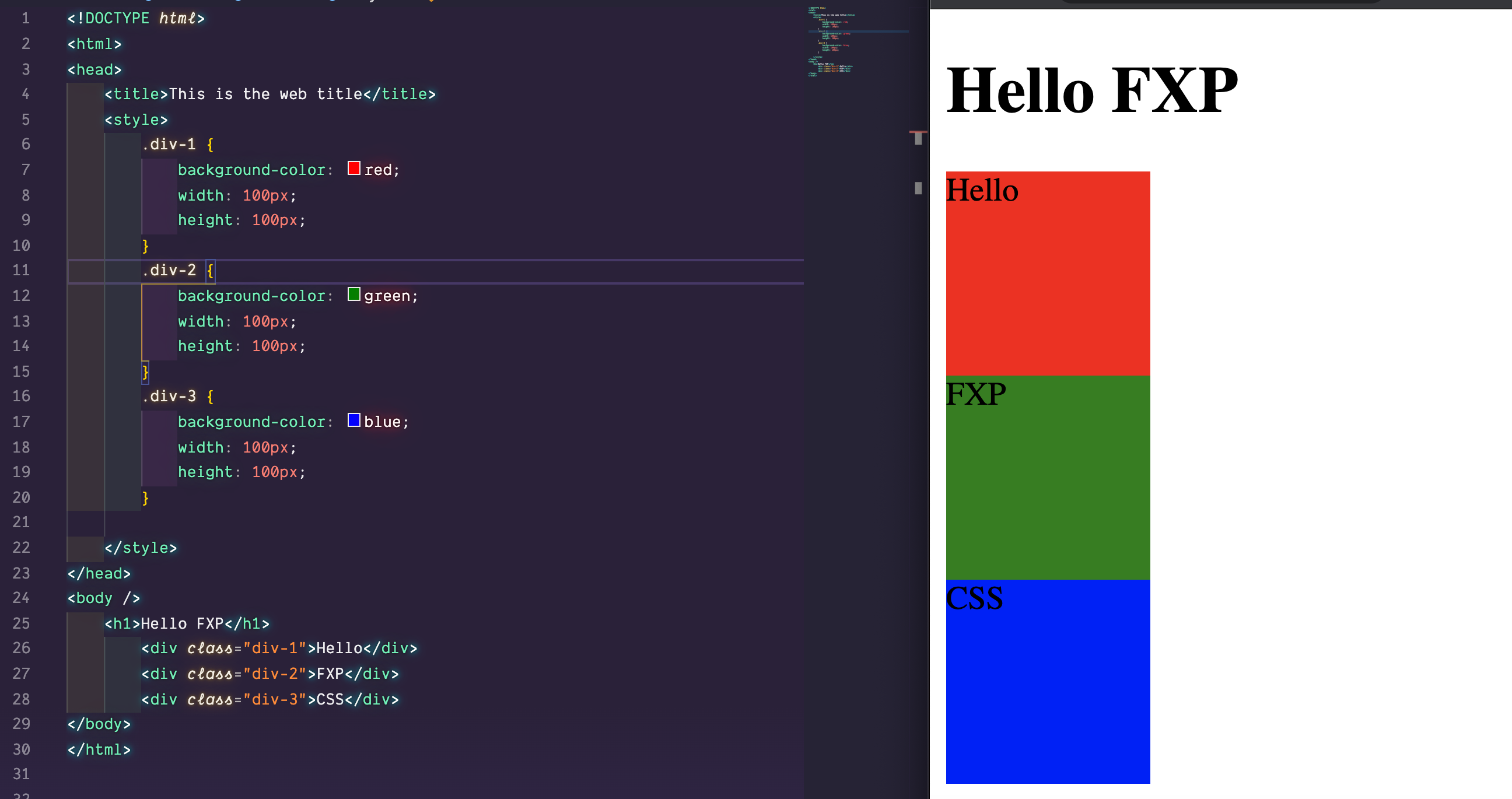Image resolution: width=1512 pixels, height=799 pixels.
Task: Click the blue color swatch on line 17
Action: point(355,420)
